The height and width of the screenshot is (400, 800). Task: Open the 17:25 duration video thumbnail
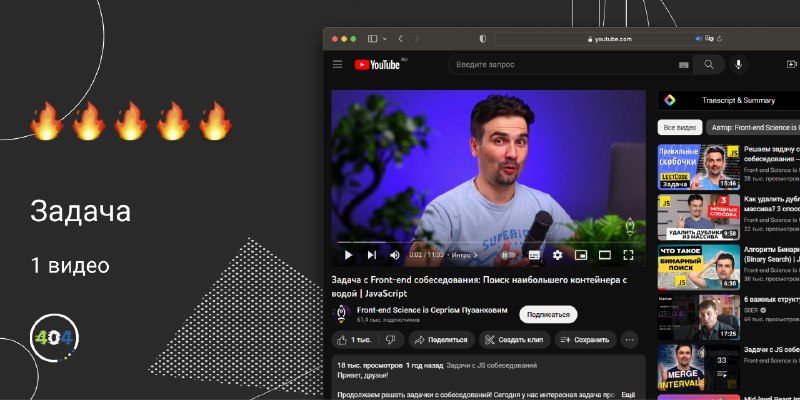tap(698, 317)
